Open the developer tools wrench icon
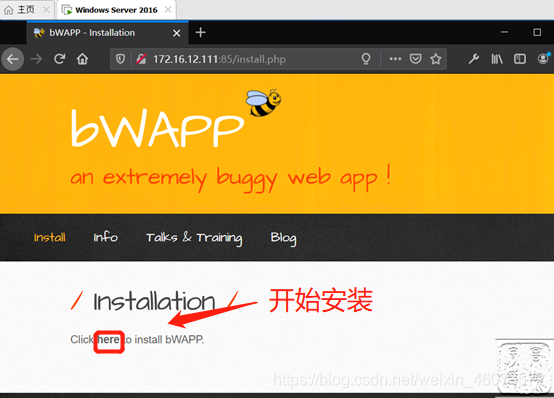The width and height of the screenshot is (554, 398). tap(473, 59)
